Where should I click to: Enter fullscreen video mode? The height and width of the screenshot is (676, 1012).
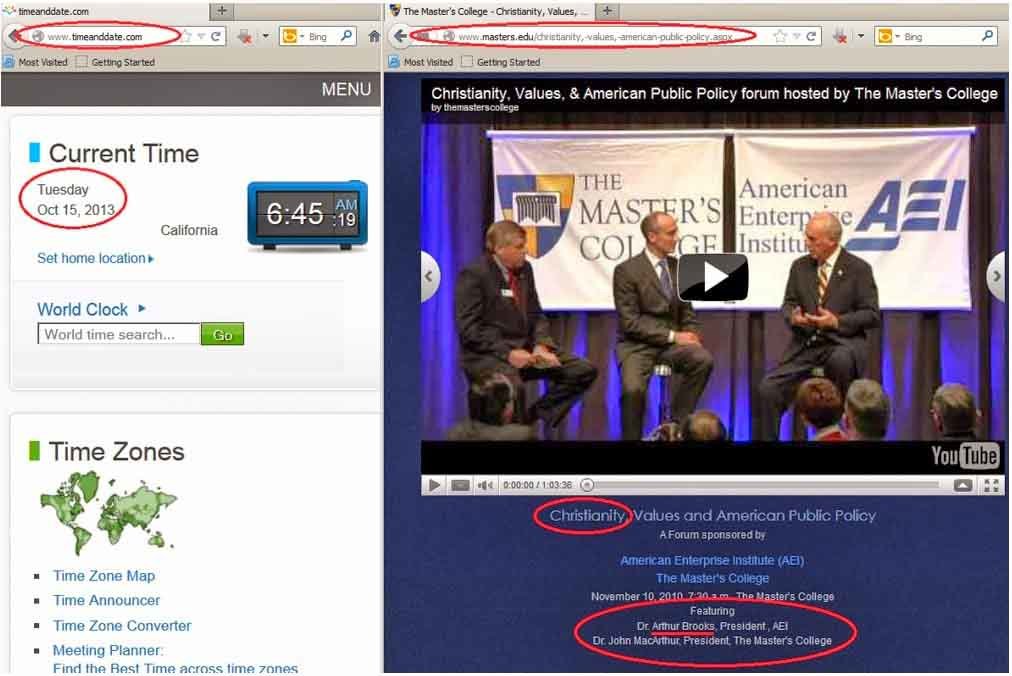(991, 485)
